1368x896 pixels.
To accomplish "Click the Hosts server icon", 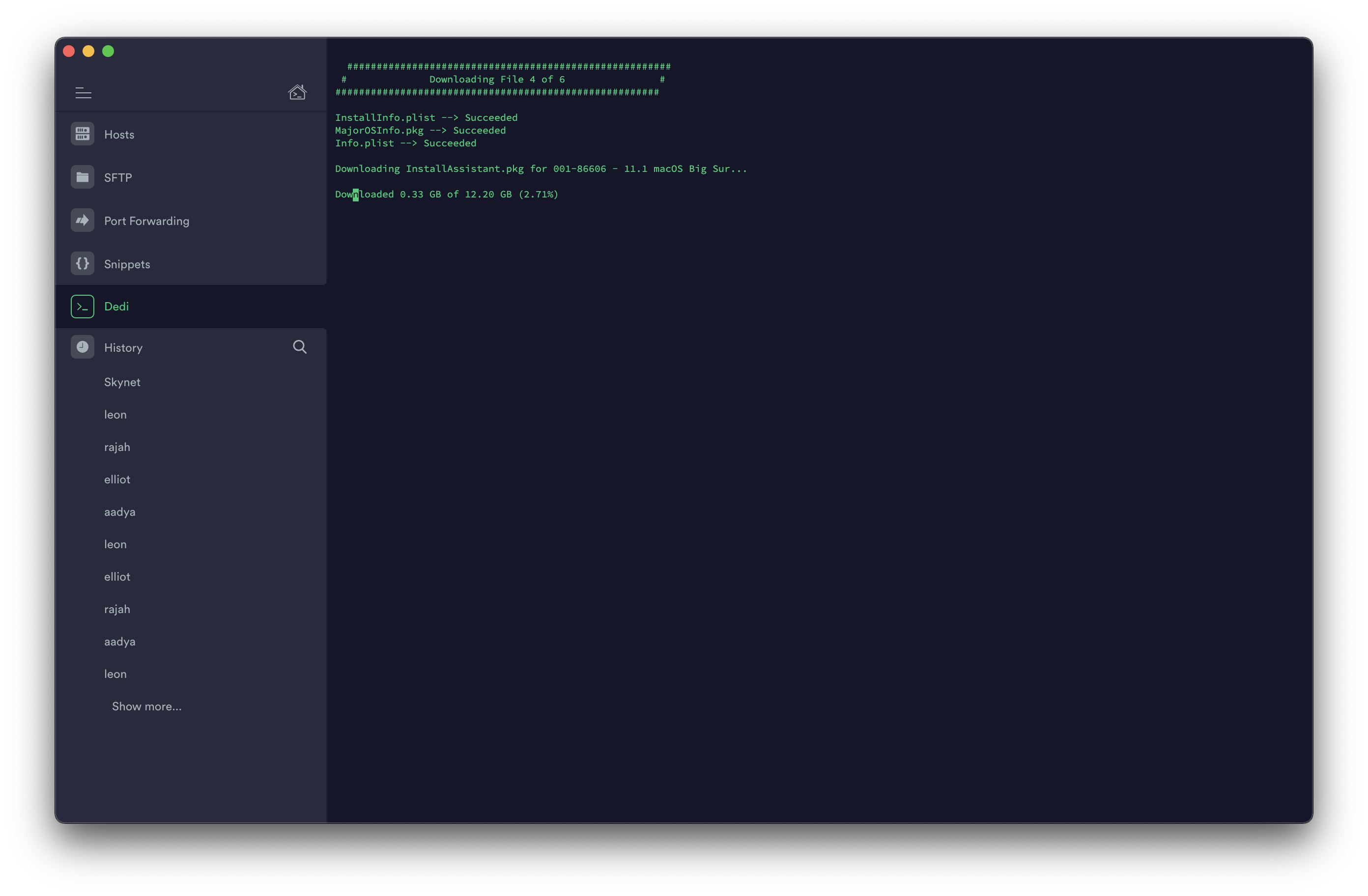I will (82, 134).
